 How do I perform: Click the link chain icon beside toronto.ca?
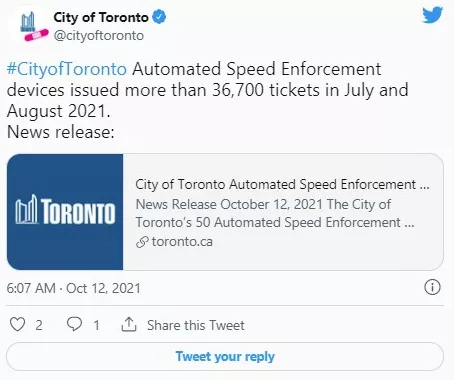click(142, 242)
